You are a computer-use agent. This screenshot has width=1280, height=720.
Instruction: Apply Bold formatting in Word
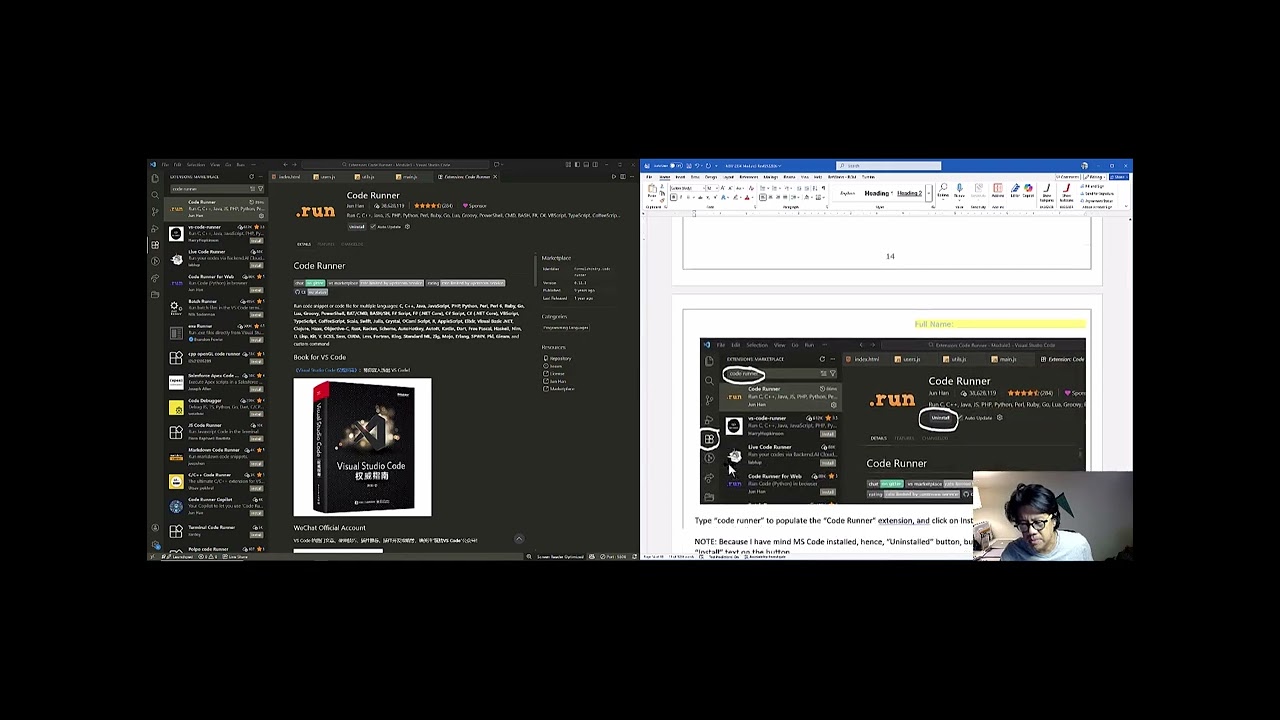[673, 197]
